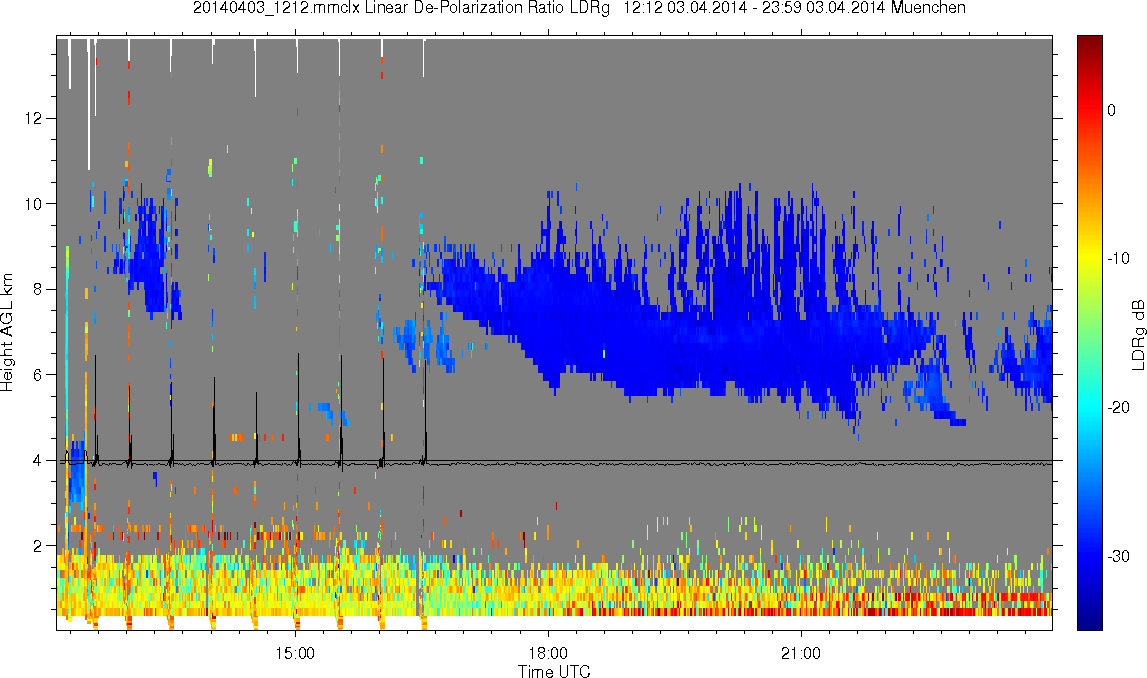Click the 'Height AGL km' axis title

7,332
